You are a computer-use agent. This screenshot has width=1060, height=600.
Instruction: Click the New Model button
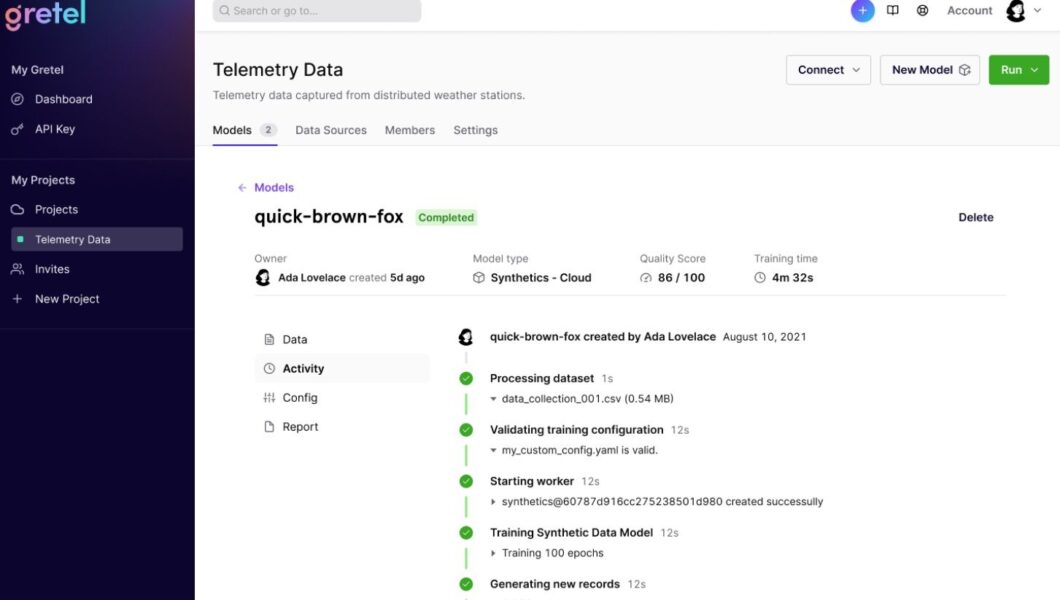coord(930,70)
